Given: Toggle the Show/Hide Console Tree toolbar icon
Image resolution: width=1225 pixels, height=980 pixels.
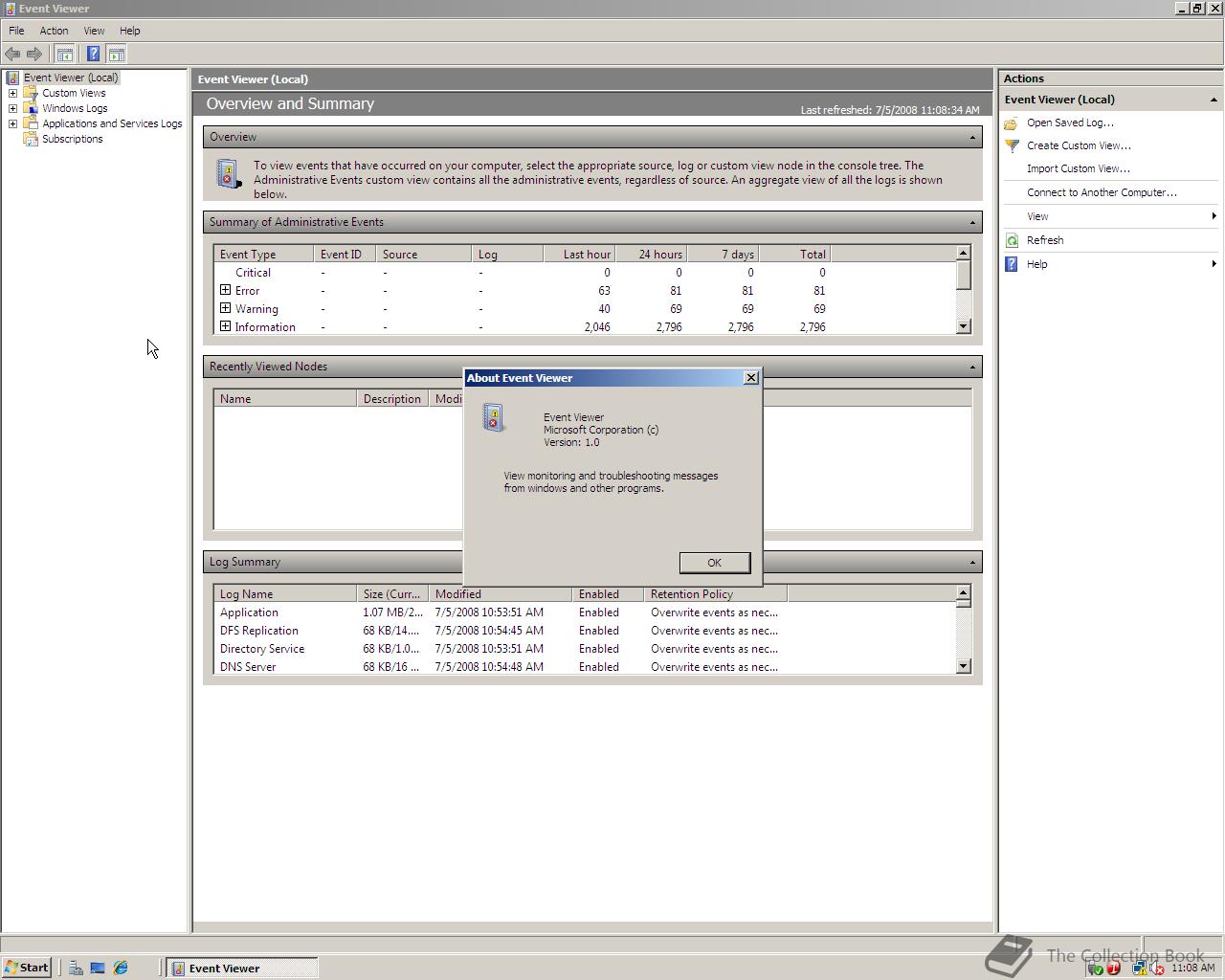Looking at the screenshot, I should 65,55.
